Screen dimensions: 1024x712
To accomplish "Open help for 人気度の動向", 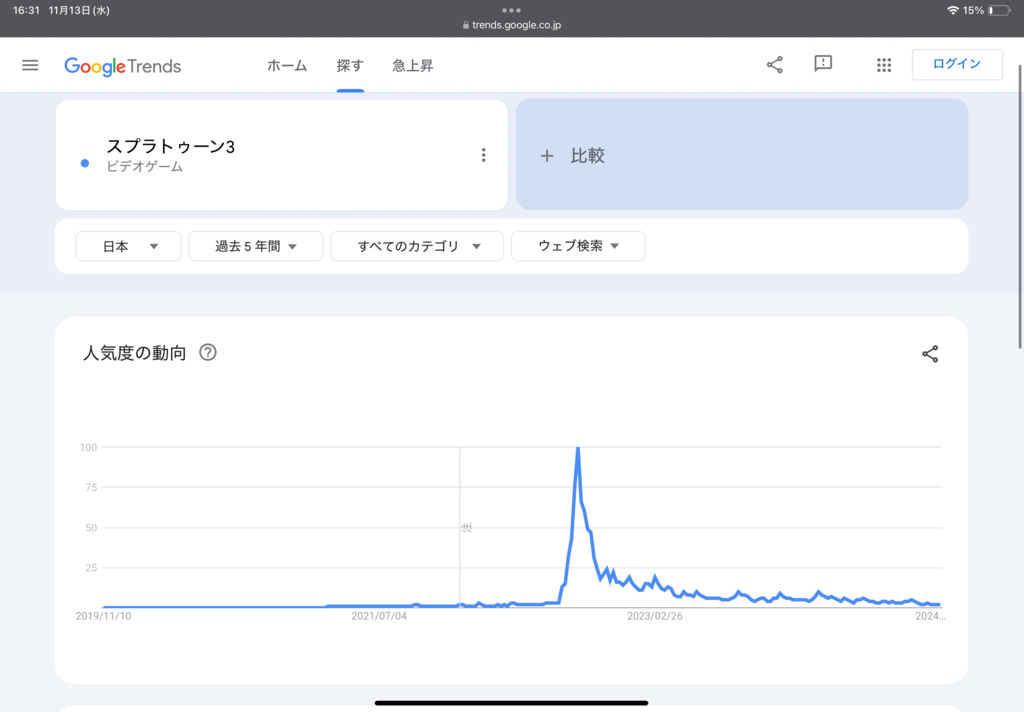I will click(x=208, y=353).
